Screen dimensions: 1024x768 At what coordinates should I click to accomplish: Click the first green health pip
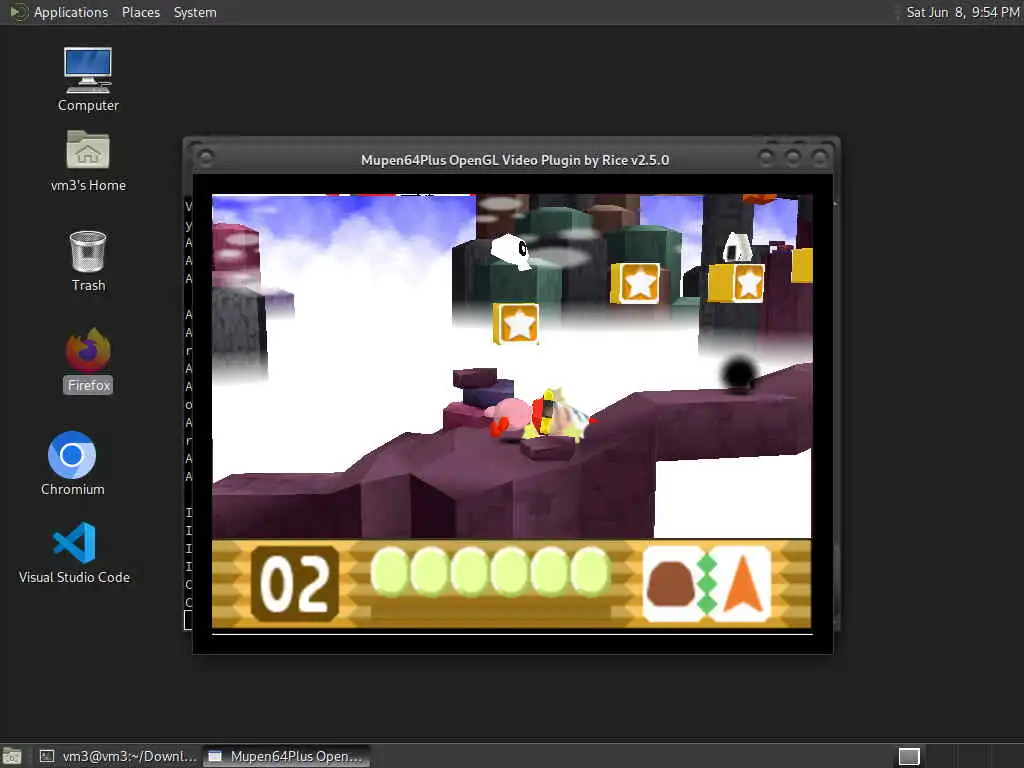[x=390, y=571]
